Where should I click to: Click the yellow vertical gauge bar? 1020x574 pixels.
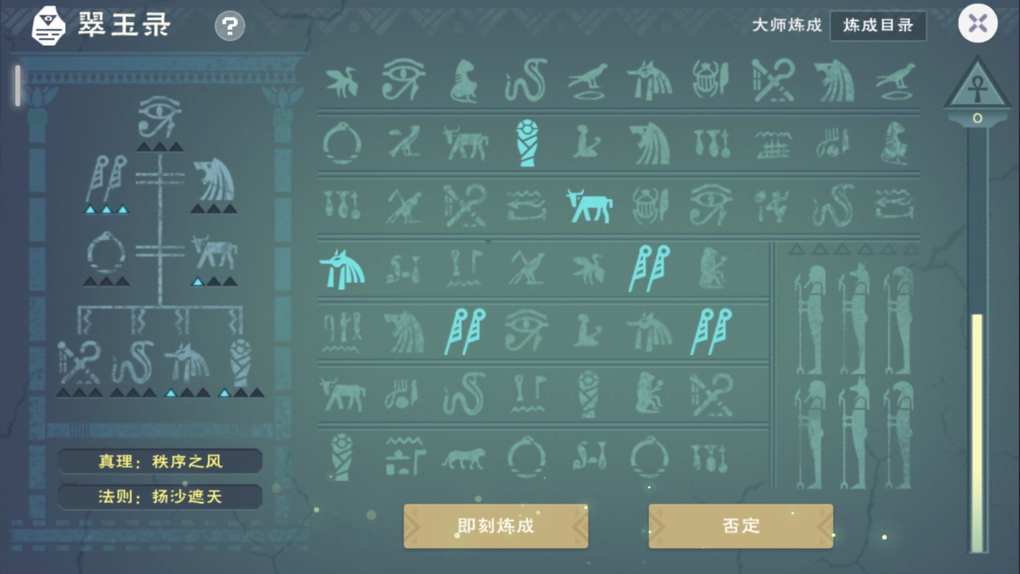tap(978, 433)
